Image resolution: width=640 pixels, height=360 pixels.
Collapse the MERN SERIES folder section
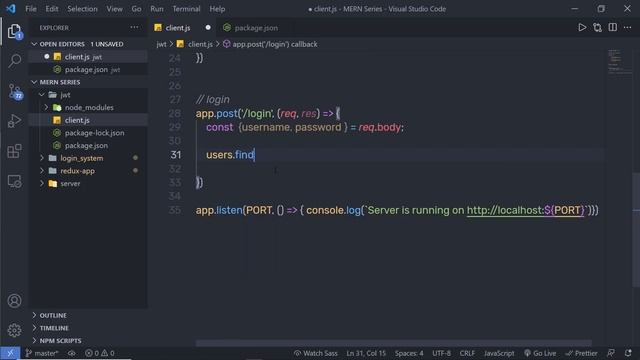(x=34, y=82)
